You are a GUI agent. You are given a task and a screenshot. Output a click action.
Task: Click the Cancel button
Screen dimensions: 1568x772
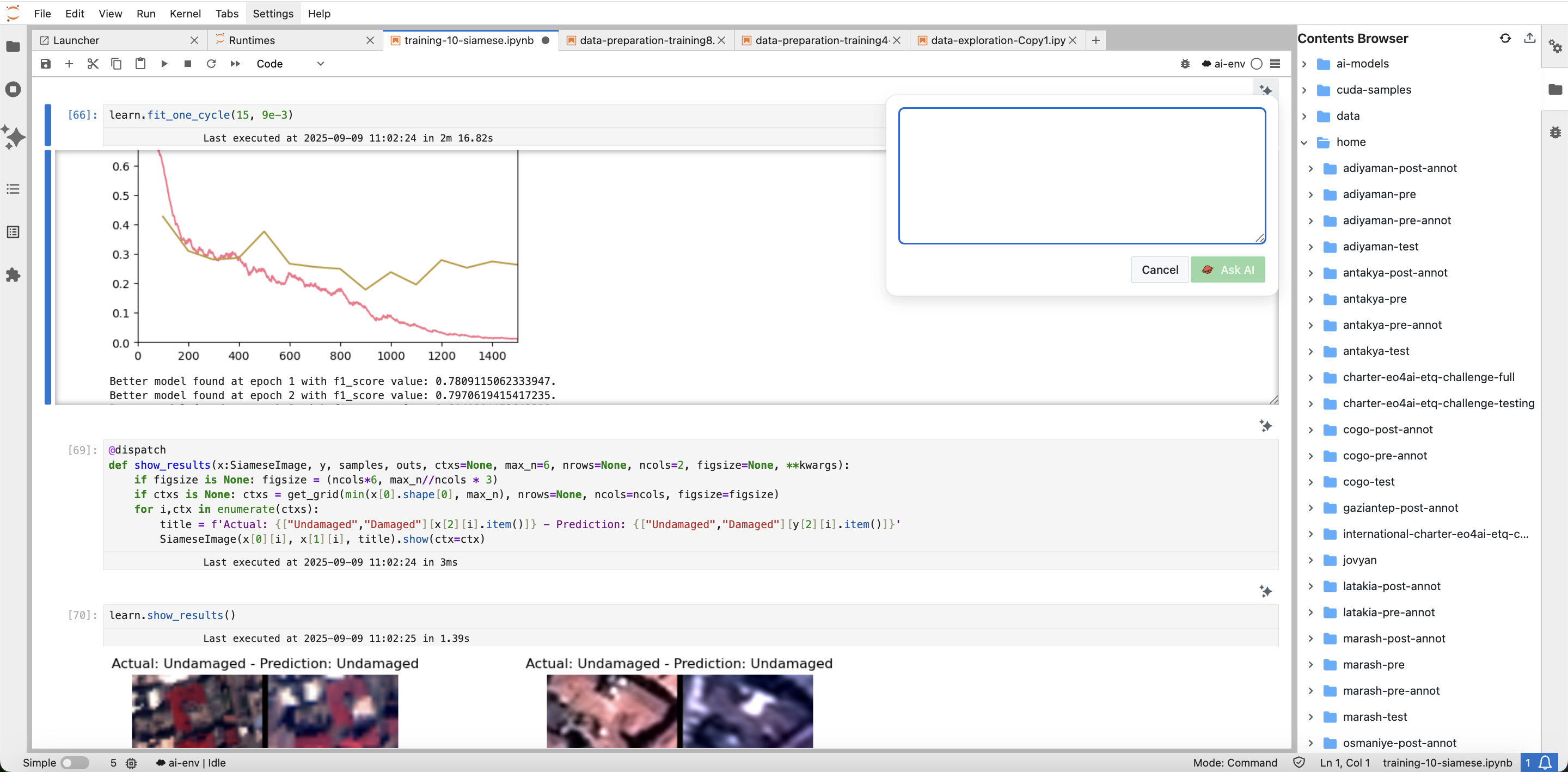(1159, 269)
